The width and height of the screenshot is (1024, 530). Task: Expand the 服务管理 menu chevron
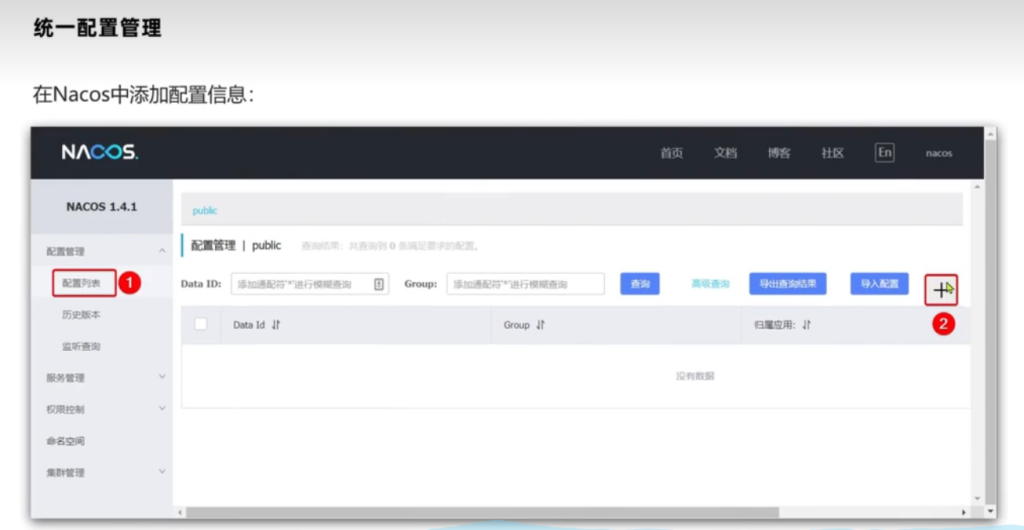pyautogui.click(x=162, y=377)
